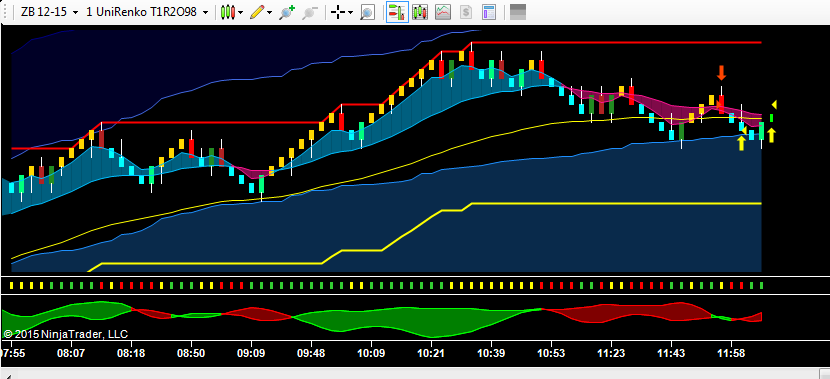Click the 09:09 time axis label
The image size is (830, 379).
251,353
